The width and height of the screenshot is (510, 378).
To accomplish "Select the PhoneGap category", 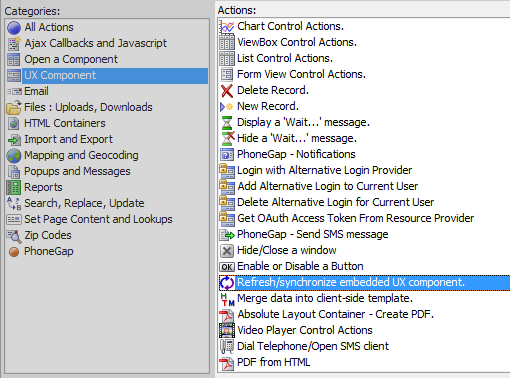I will [x=49, y=251].
